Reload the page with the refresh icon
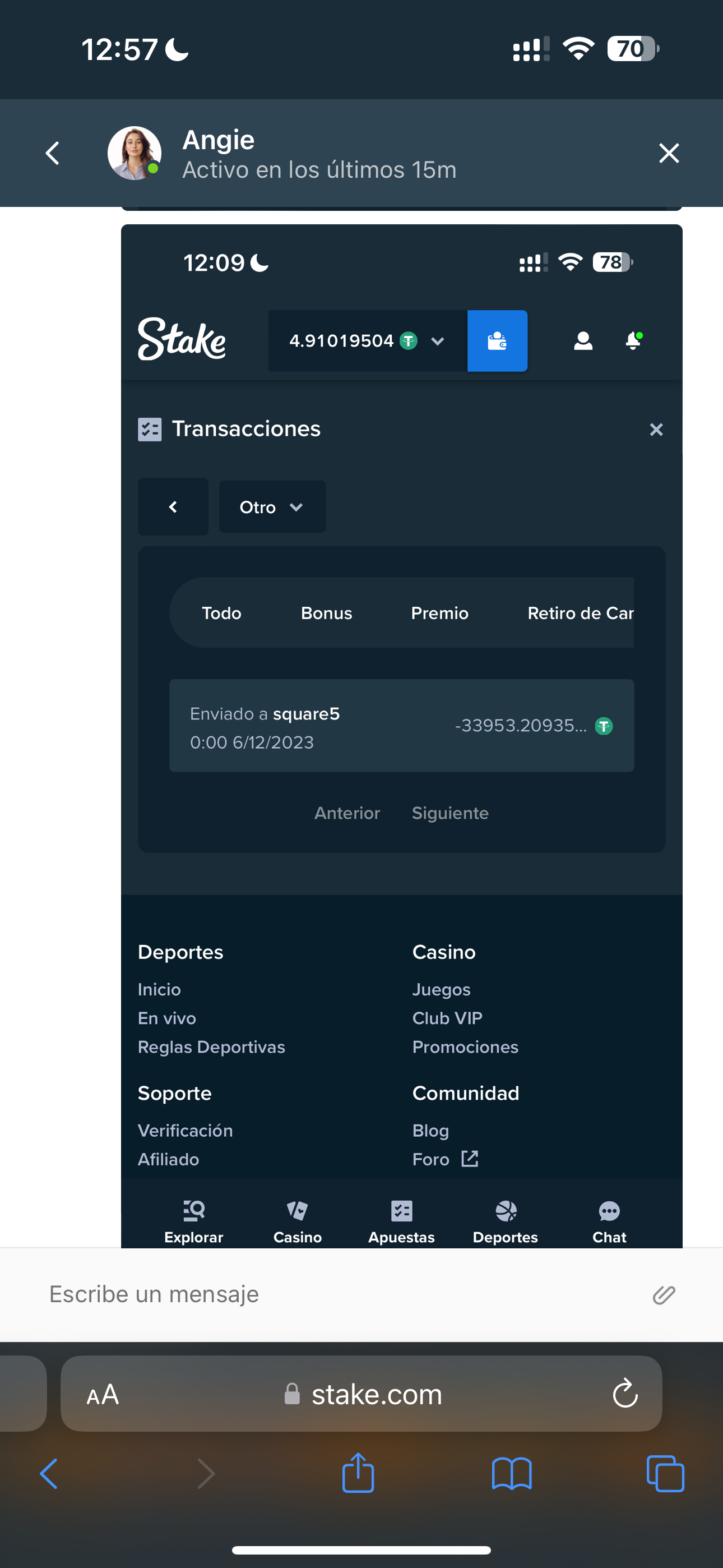This screenshot has width=723, height=1568. tap(625, 1393)
